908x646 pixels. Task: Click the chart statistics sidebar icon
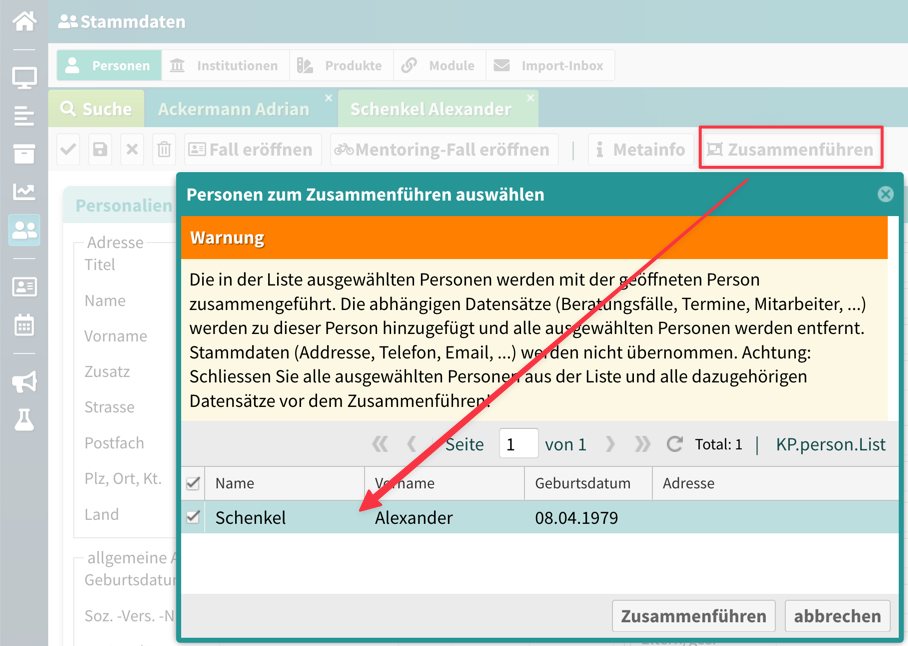pos(24,191)
